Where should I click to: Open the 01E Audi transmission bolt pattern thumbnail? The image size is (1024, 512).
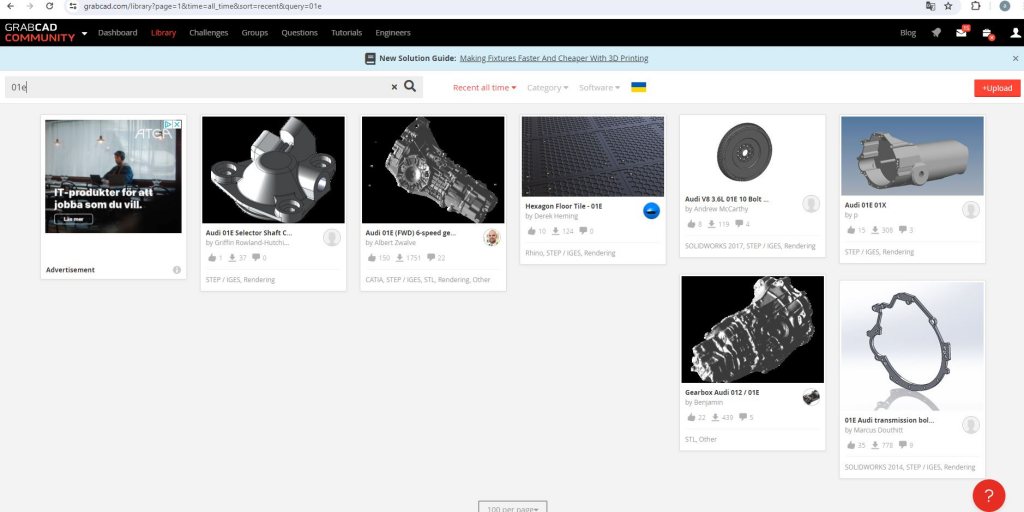(x=912, y=346)
